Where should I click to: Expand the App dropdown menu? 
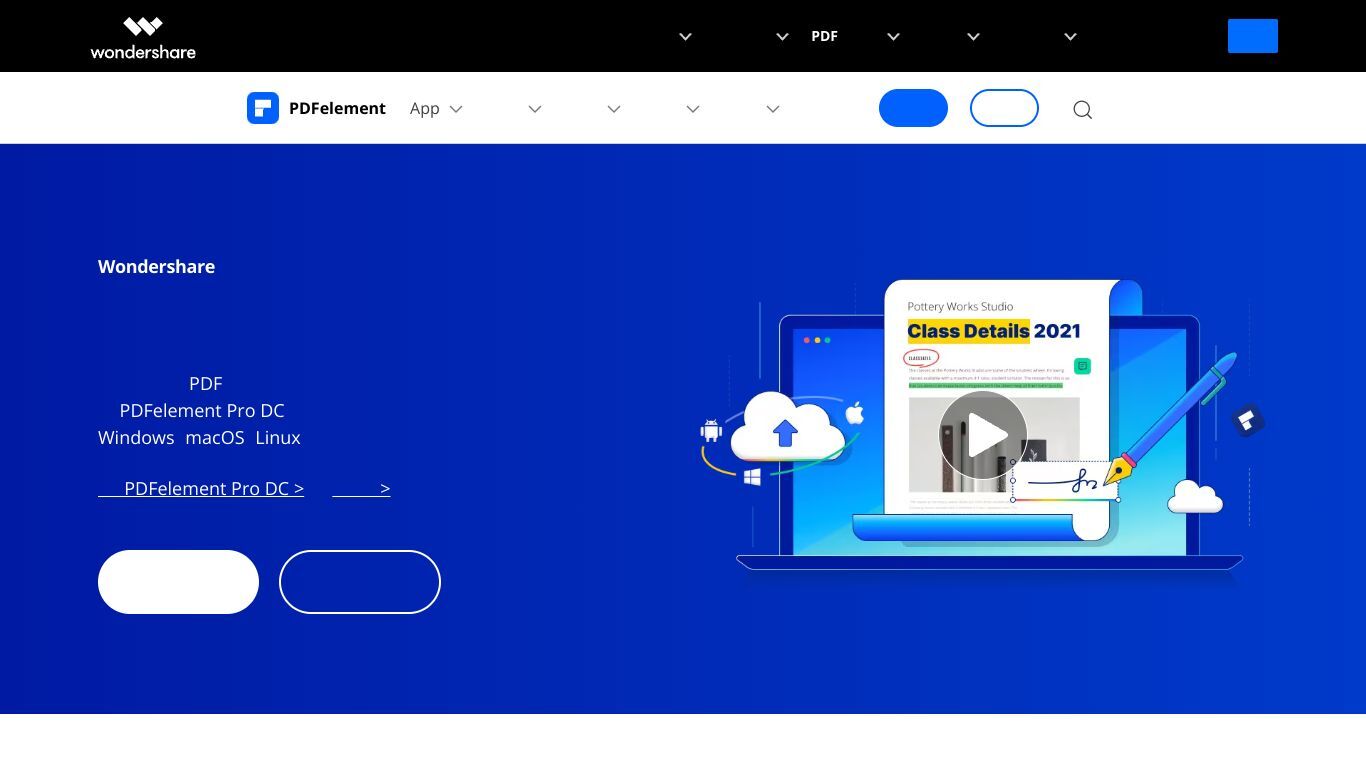pyautogui.click(x=456, y=109)
